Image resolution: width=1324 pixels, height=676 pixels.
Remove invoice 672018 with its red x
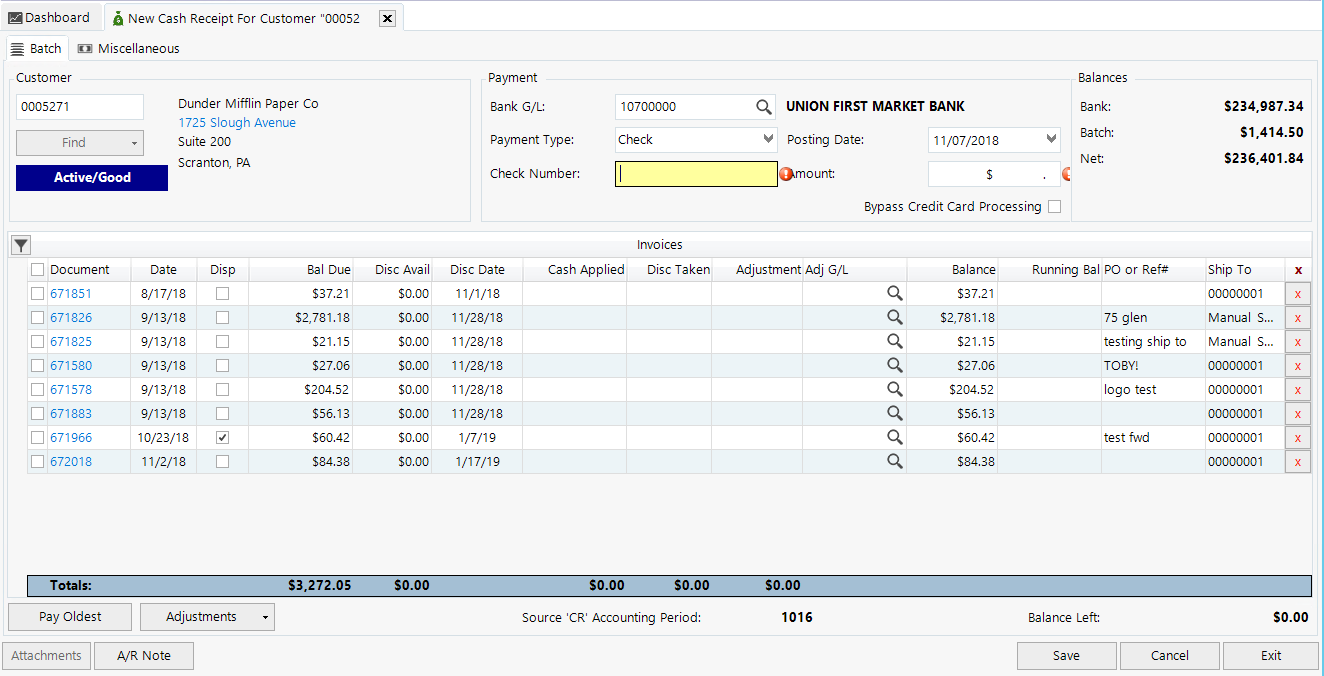click(x=1297, y=461)
